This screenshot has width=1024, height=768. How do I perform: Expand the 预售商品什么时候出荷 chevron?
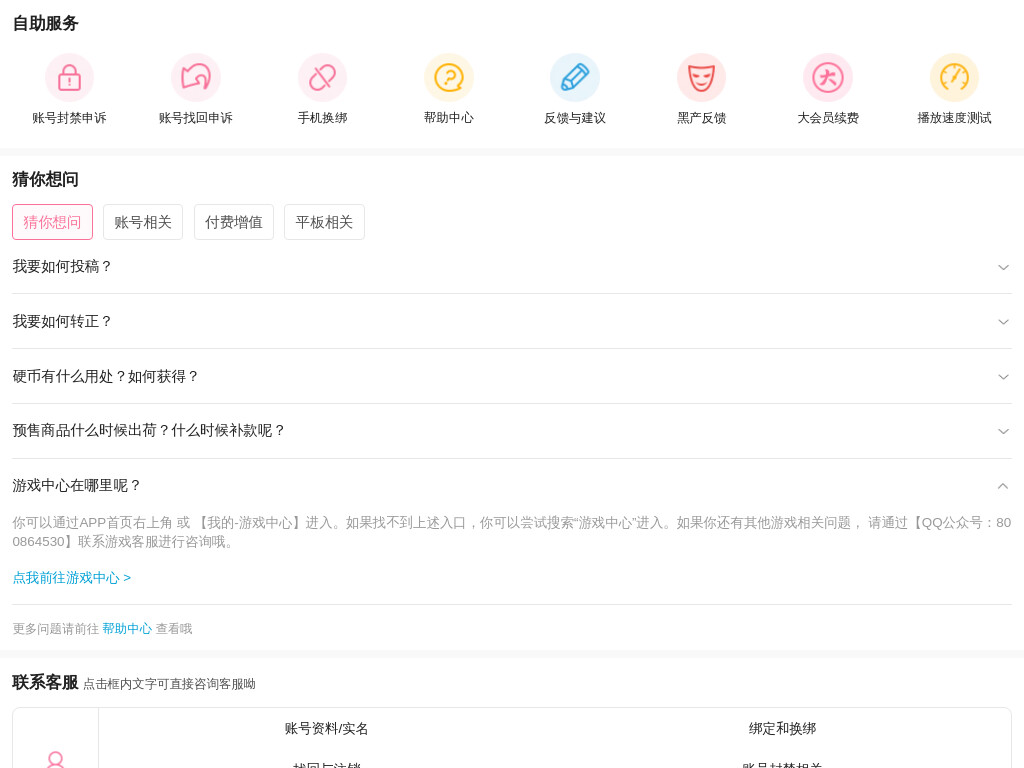coord(1003,431)
